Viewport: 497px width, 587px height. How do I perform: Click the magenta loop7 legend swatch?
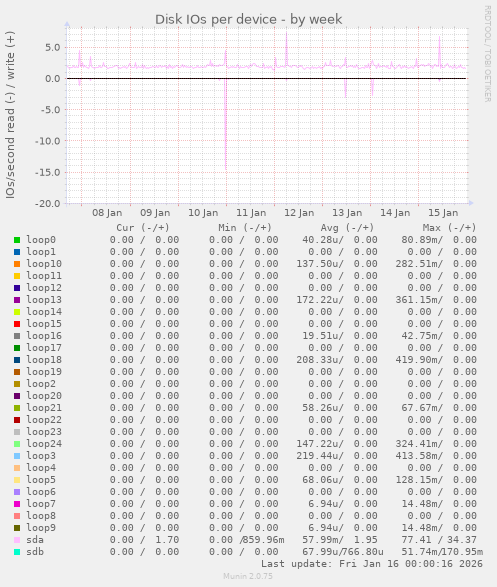(x=17, y=504)
